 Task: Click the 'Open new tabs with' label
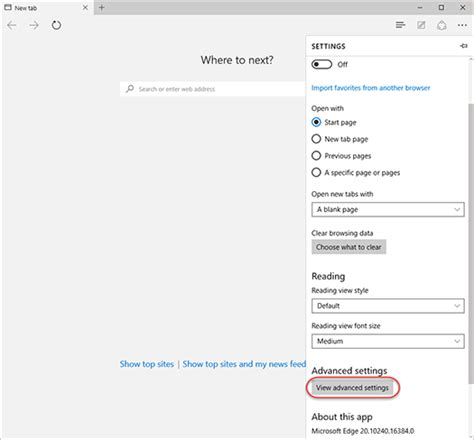click(342, 194)
